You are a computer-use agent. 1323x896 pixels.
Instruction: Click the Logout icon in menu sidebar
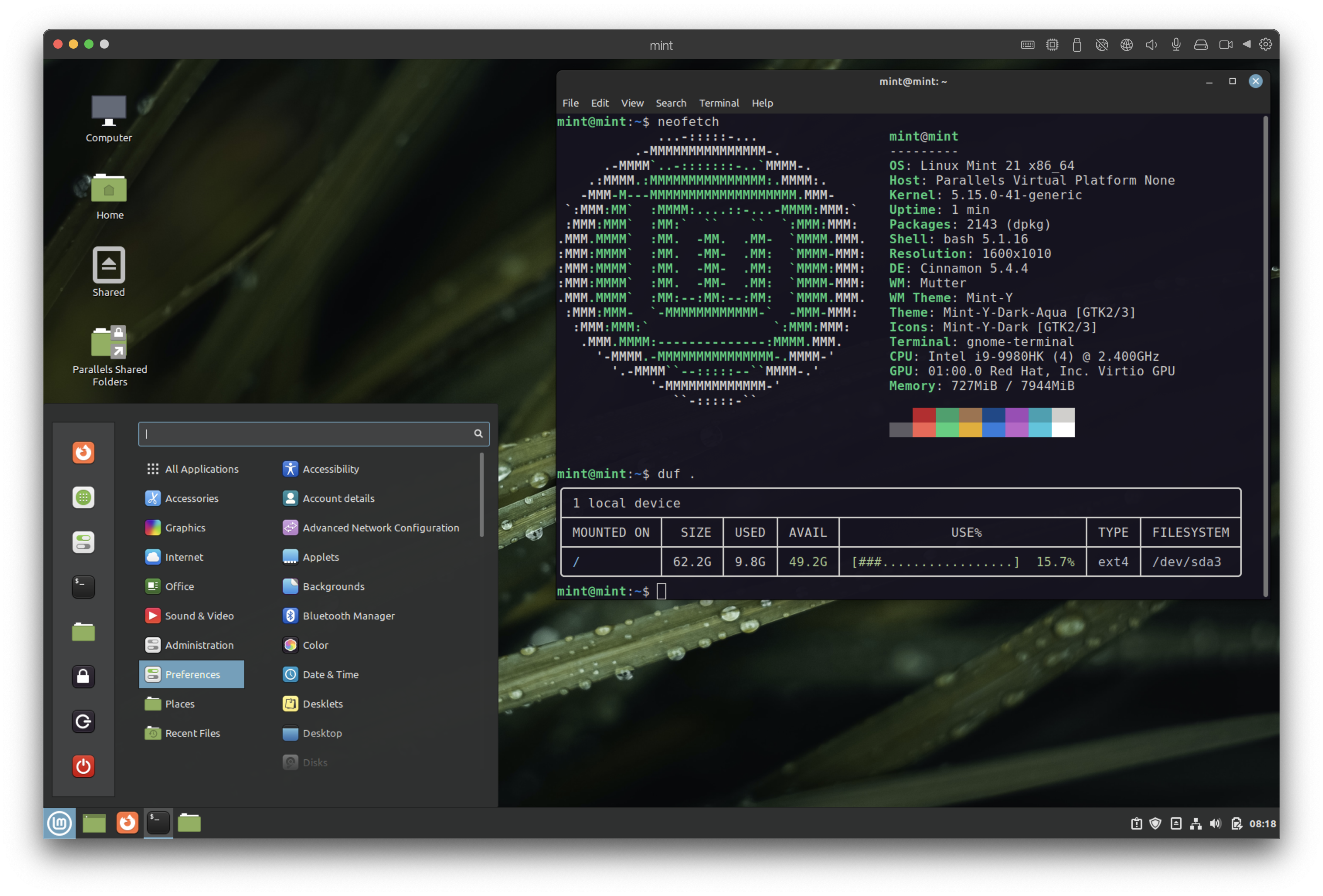[x=83, y=721]
